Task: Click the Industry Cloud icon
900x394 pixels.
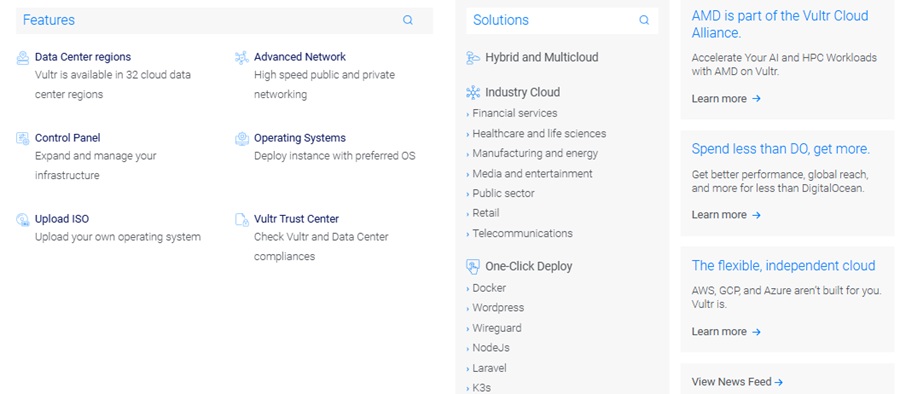Action: (x=473, y=92)
